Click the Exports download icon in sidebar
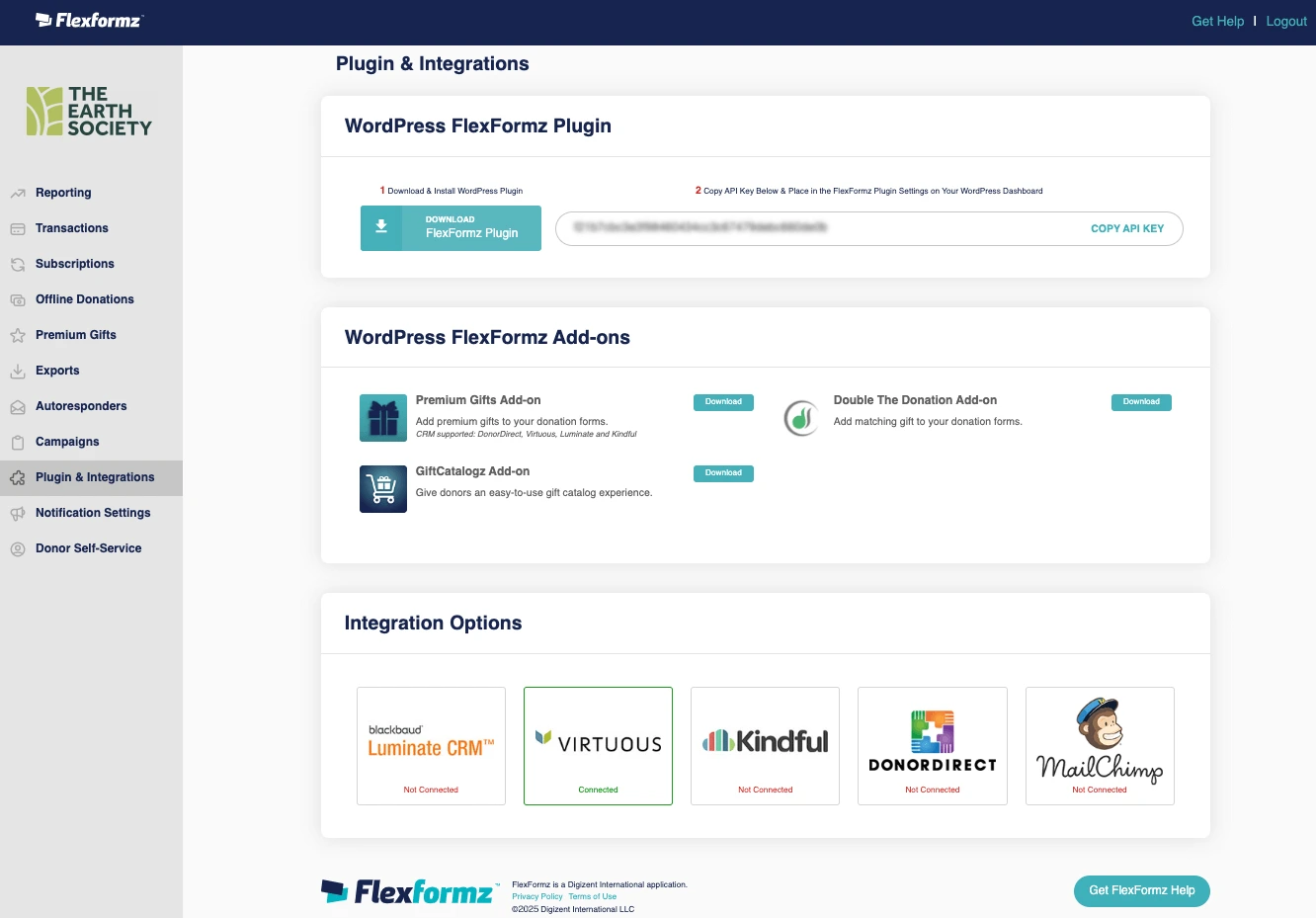 tap(18, 372)
